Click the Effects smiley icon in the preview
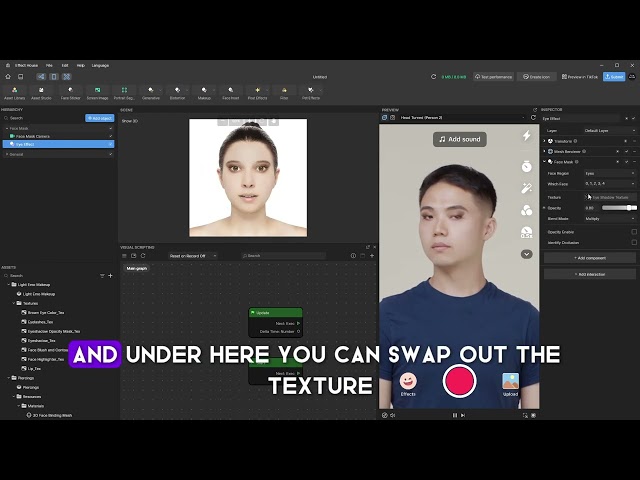The height and width of the screenshot is (480, 640). pos(408,381)
